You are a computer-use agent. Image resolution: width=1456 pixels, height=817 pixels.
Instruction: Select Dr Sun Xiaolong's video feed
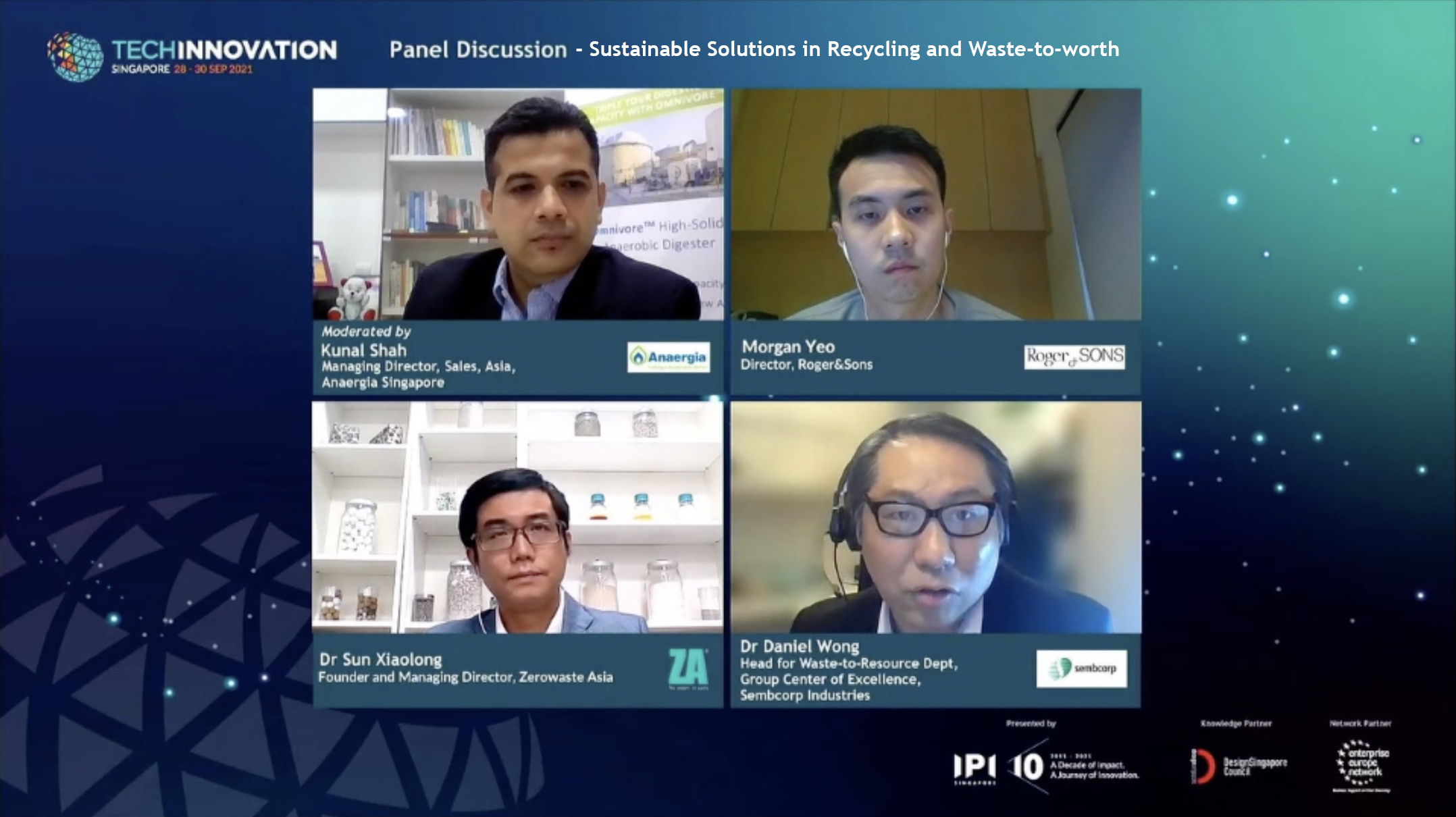coord(517,517)
